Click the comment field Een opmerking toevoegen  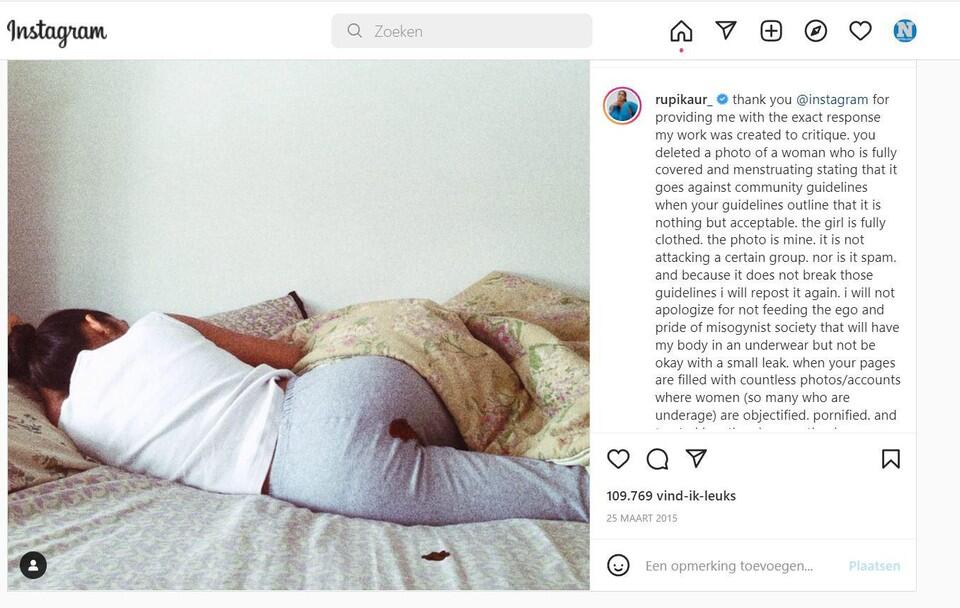[x=729, y=566]
